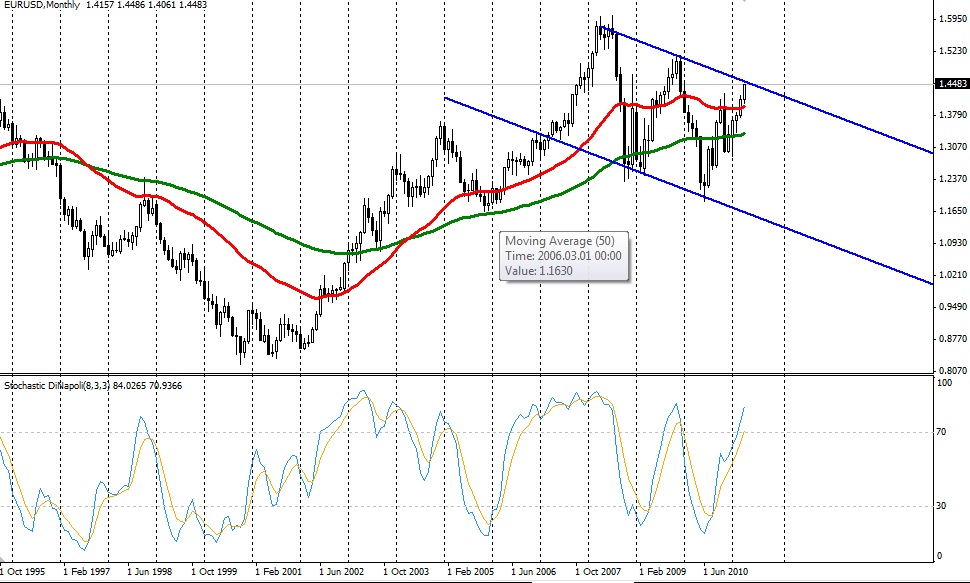This screenshot has width=970, height=583.
Task: Click the 1.0210 price axis label
Action: pos(949,275)
